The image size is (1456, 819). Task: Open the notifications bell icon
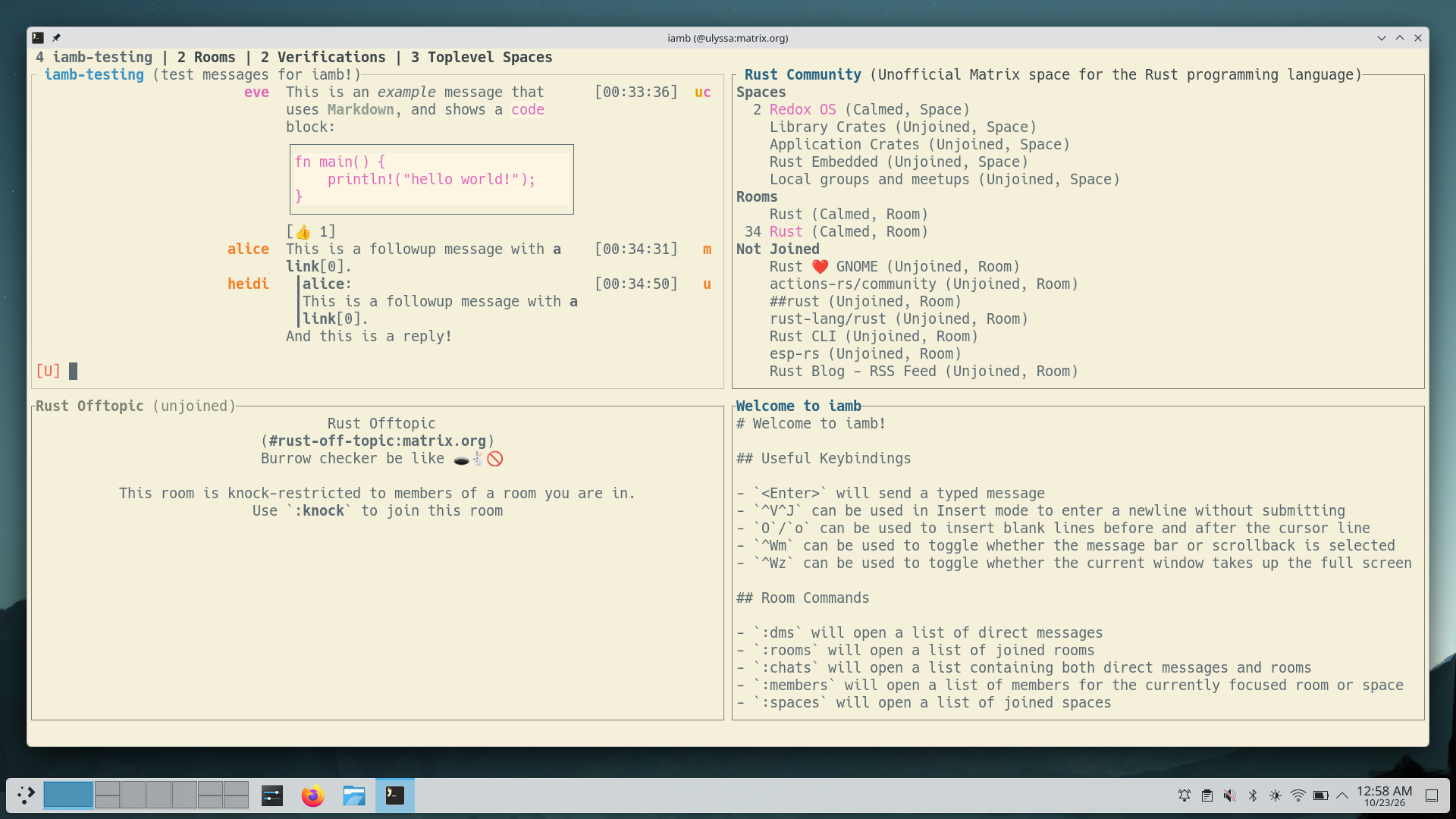[x=1185, y=795]
